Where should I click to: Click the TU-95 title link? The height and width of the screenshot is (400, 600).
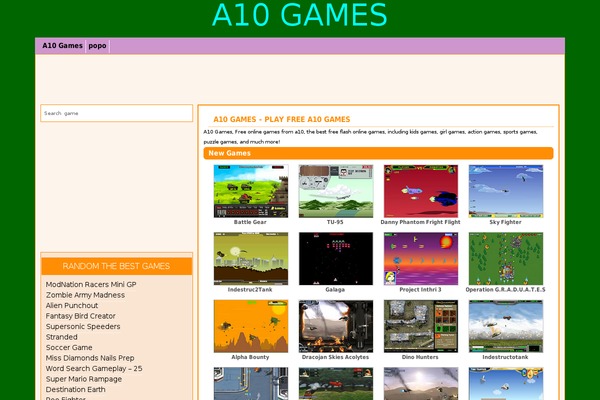click(335, 222)
